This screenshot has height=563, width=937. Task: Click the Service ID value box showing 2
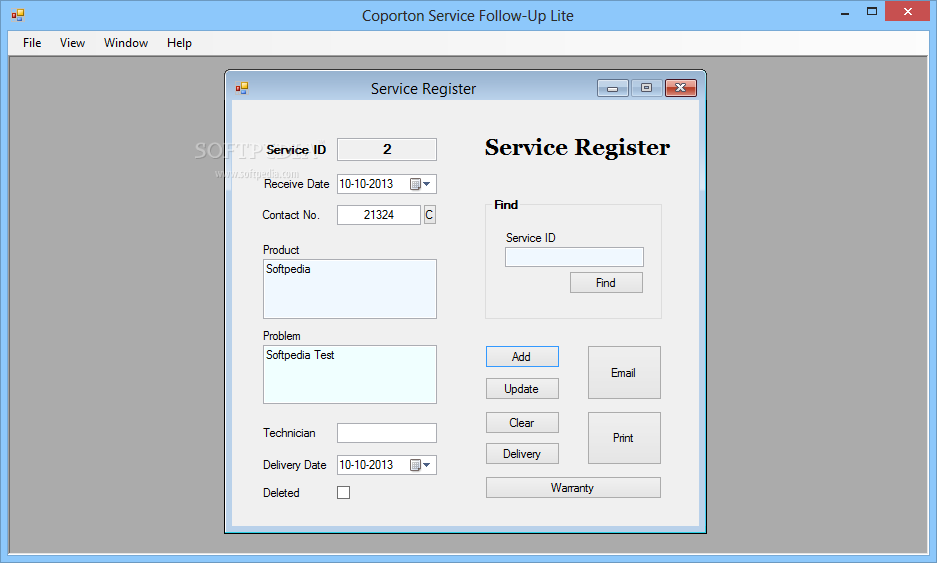click(387, 149)
